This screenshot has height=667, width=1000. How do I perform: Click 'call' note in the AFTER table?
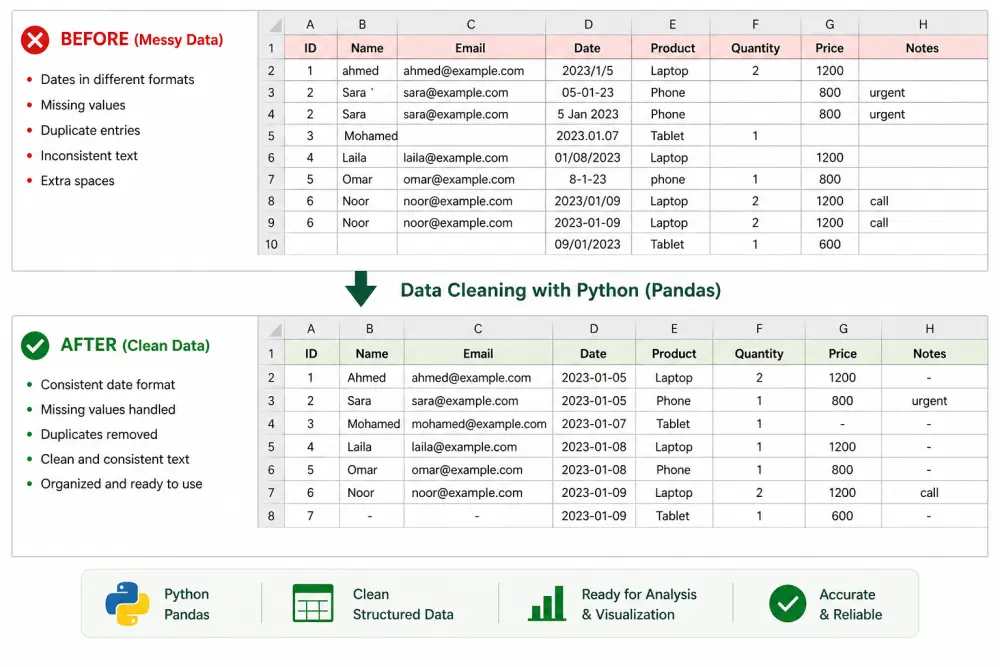click(929, 492)
